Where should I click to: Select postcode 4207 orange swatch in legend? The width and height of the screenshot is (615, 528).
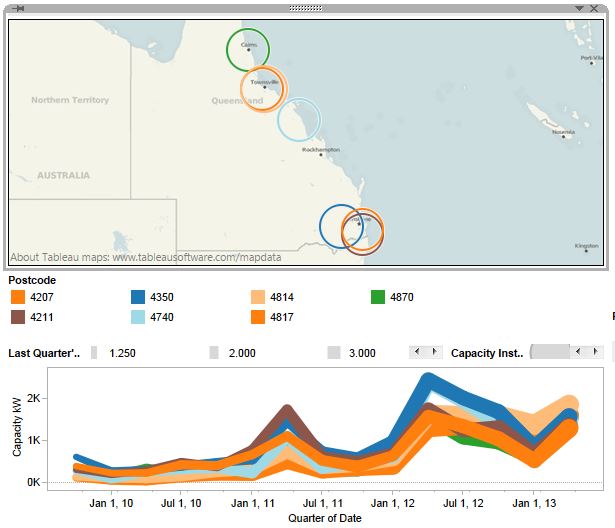click(18, 297)
